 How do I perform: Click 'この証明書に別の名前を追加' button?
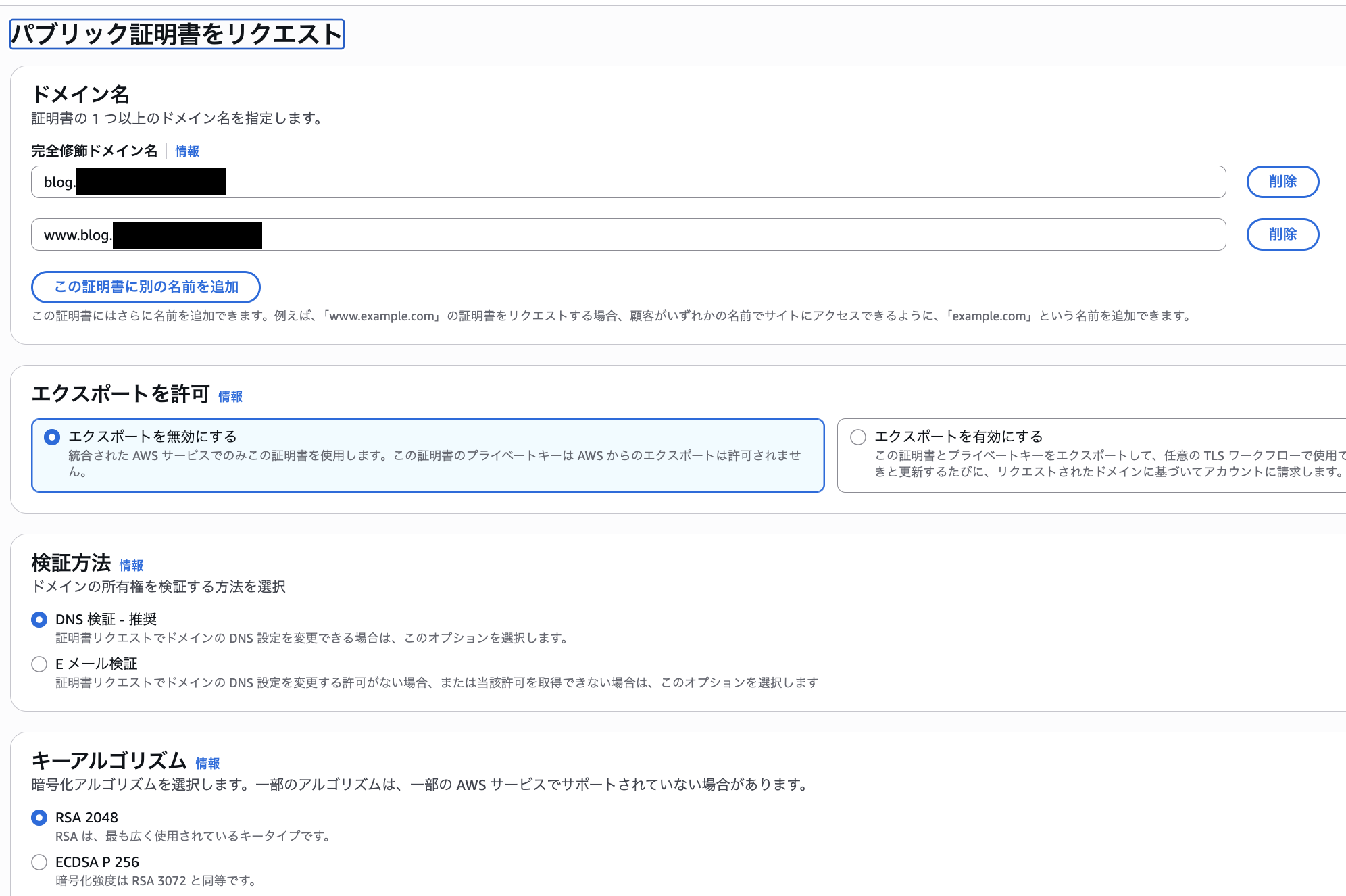pyautogui.click(x=146, y=287)
